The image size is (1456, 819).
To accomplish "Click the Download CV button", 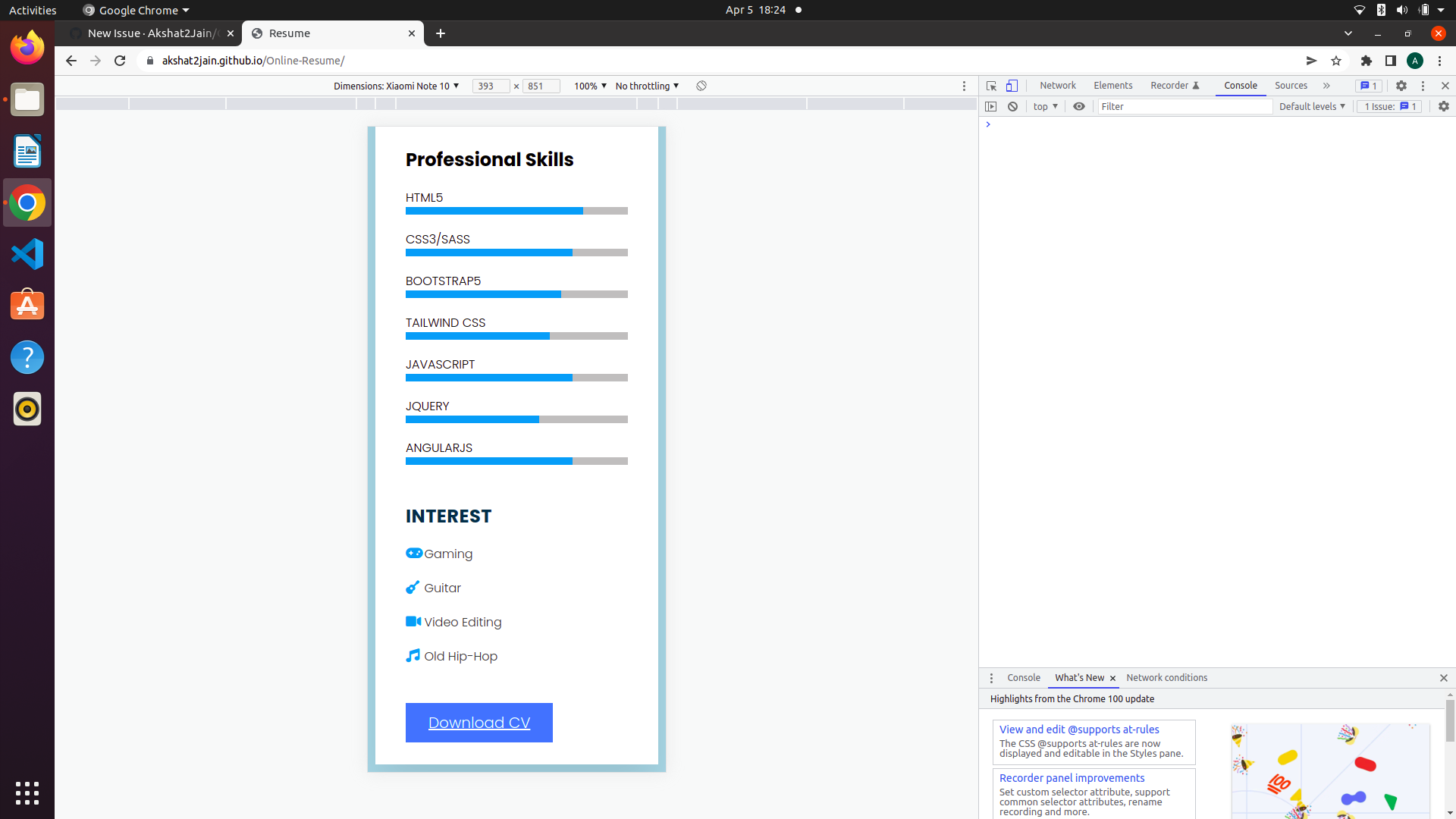I will pos(479,723).
